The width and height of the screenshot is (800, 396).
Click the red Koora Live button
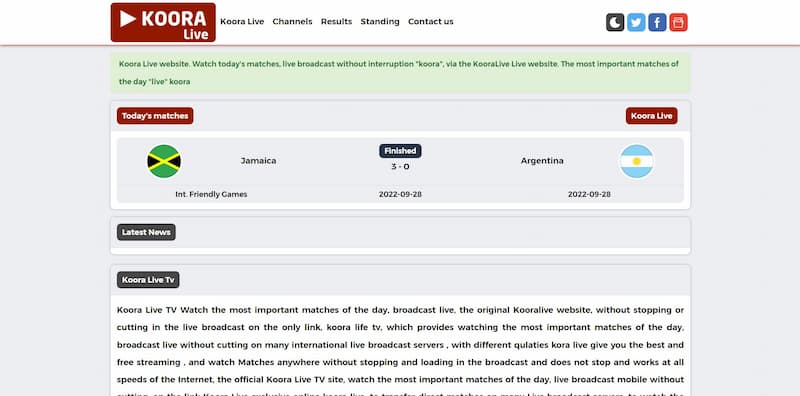click(x=652, y=116)
